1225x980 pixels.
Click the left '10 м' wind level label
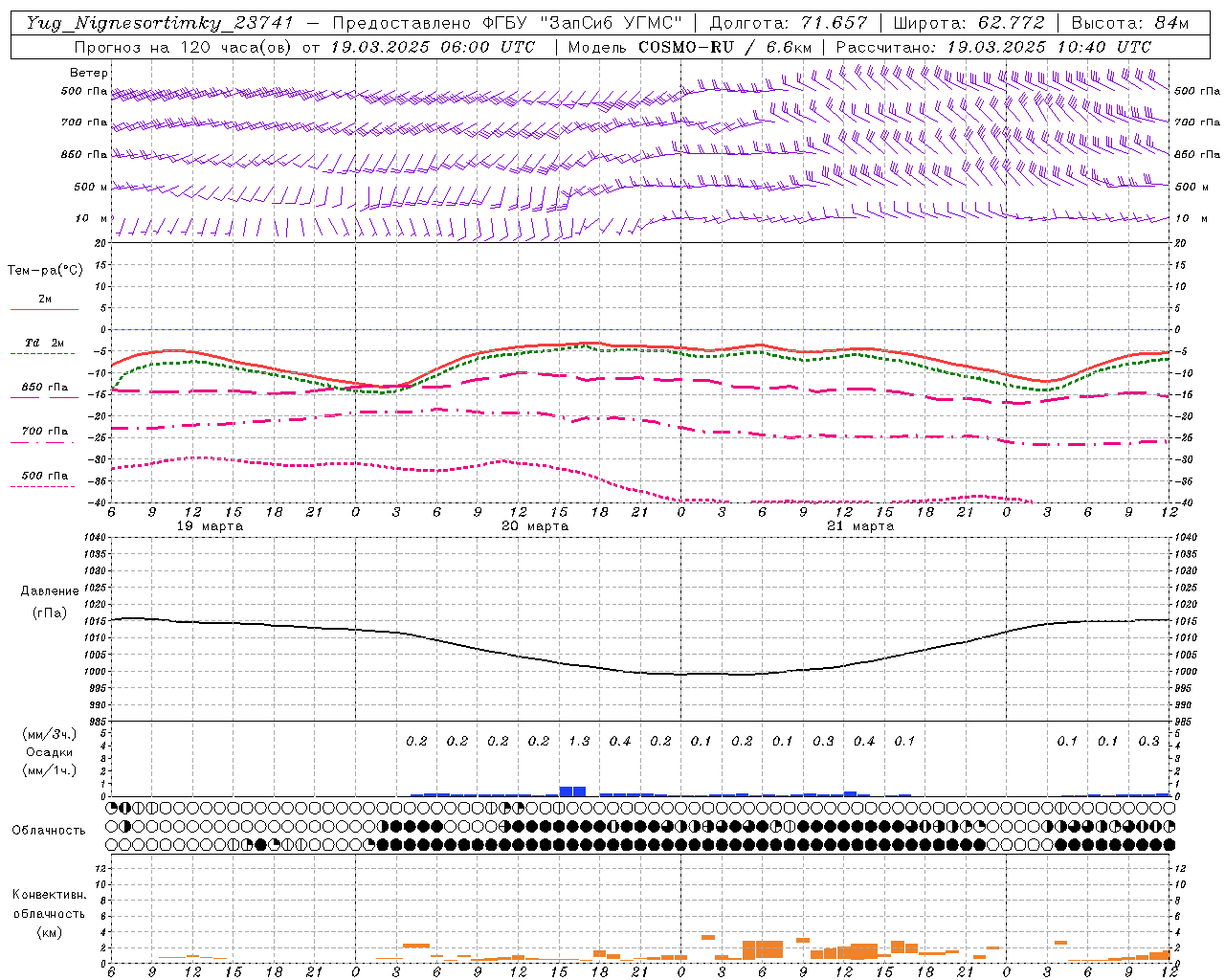[x=92, y=218]
